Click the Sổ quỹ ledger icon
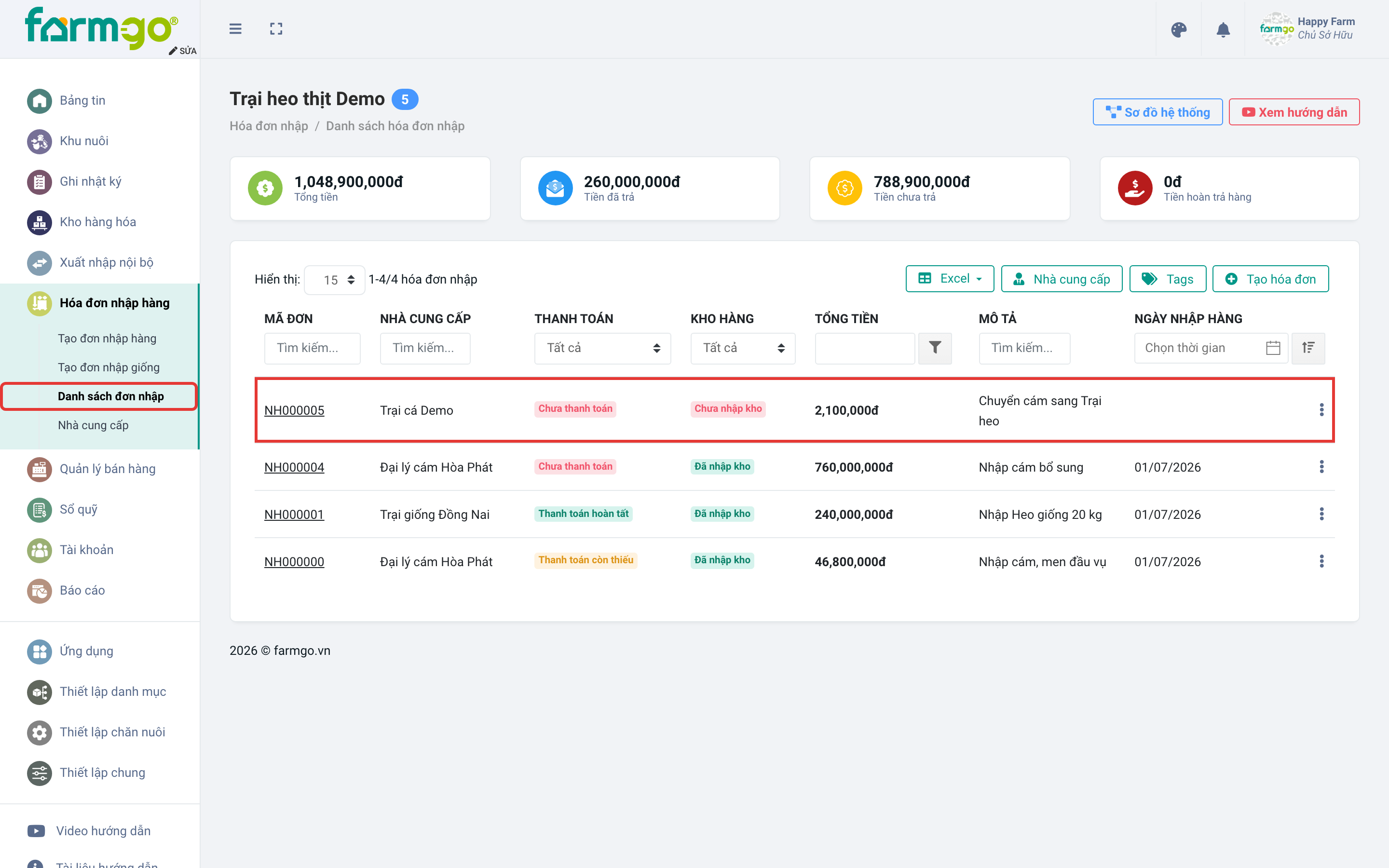Viewport: 1389px width, 868px height. coord(39,510)
